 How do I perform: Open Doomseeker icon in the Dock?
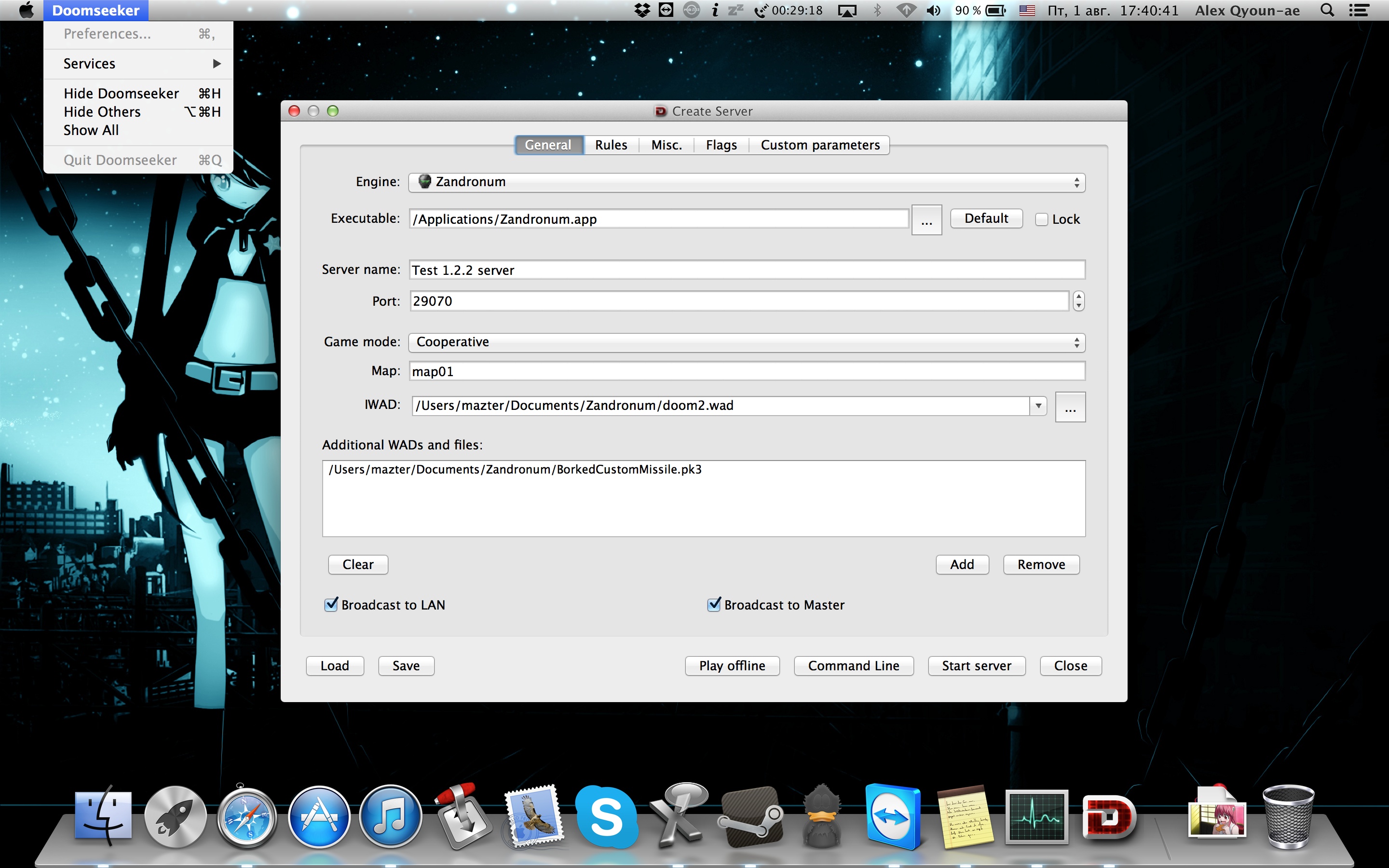pos(1108,817)
